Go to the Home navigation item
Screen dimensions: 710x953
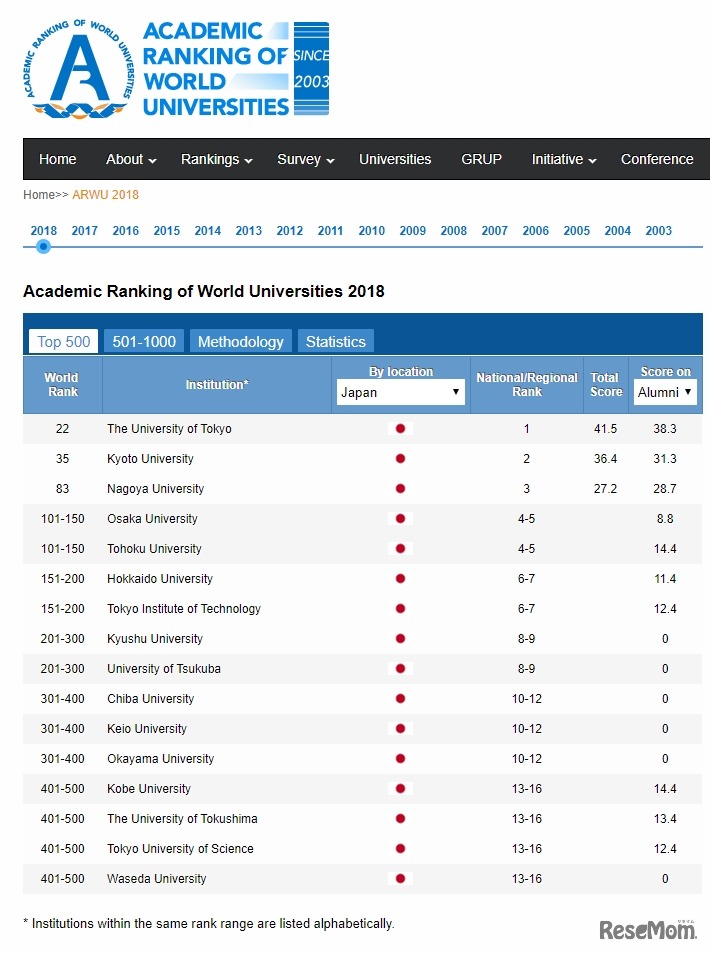[58, 159]
